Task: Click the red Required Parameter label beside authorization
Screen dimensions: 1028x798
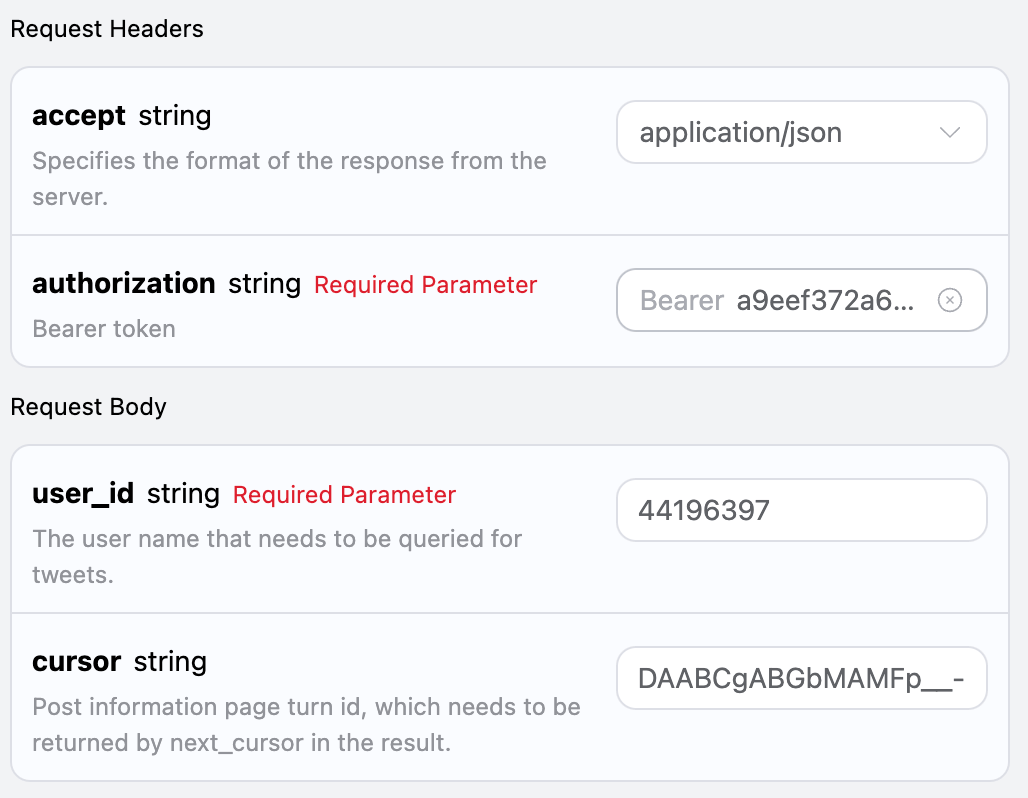Action: [425, 285]
